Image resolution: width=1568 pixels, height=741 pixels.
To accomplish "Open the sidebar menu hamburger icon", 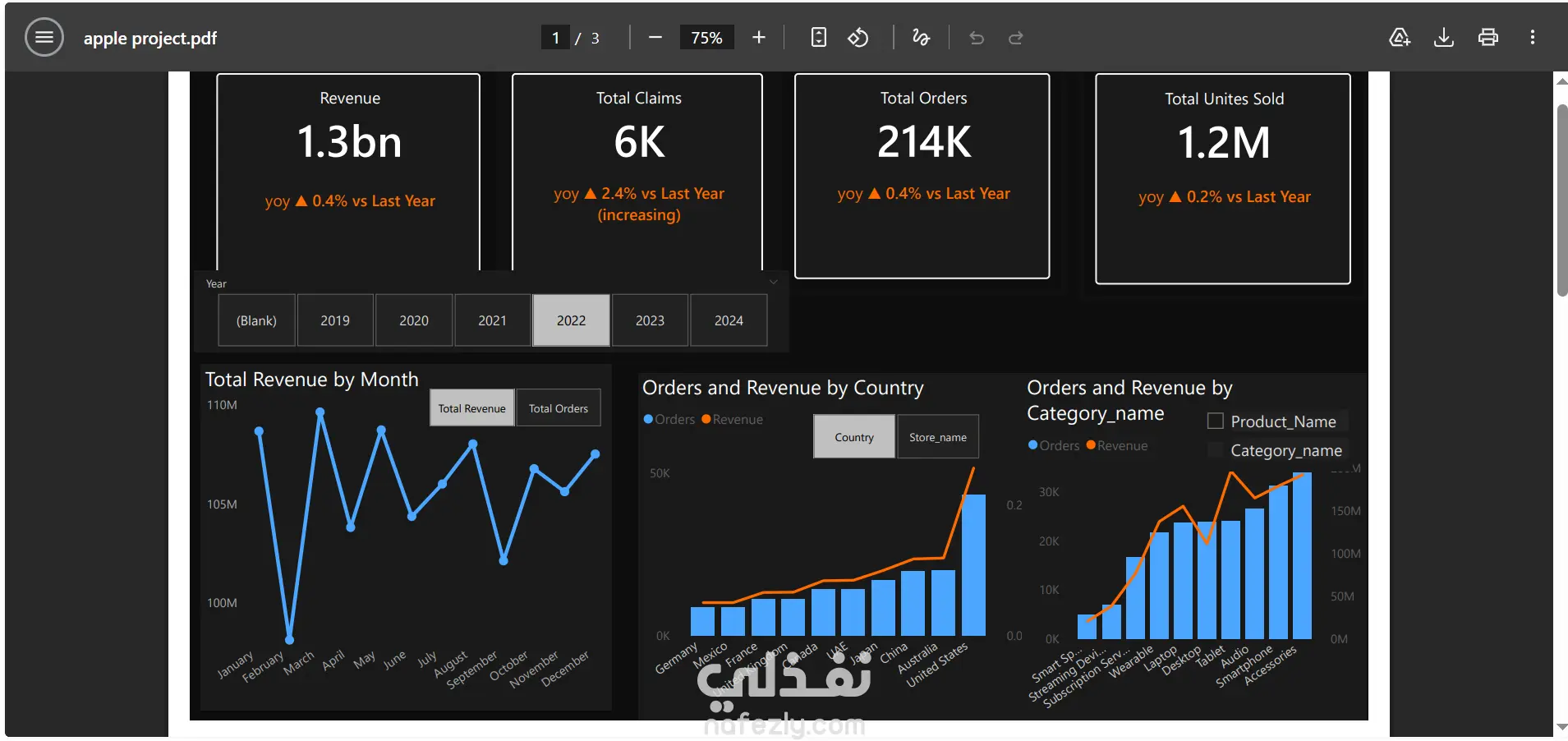I will (x=44, y=38).
